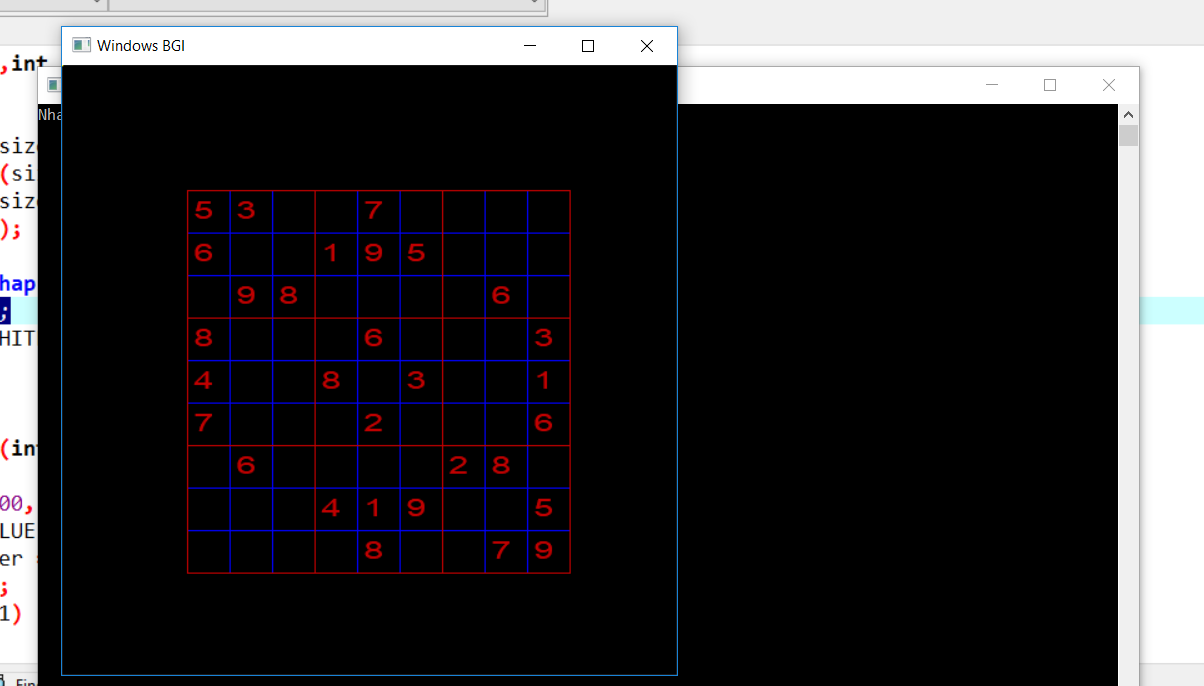Click the Windows BGI title text
This screenshot has width=1204, height=686.
pyautogui.click(x=140, y=46)
